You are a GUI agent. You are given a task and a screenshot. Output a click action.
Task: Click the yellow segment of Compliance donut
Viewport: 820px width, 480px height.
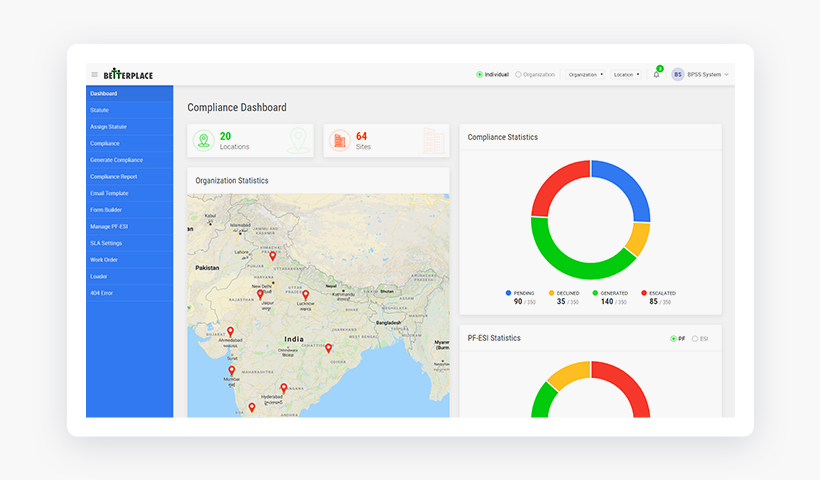point(639,238)
